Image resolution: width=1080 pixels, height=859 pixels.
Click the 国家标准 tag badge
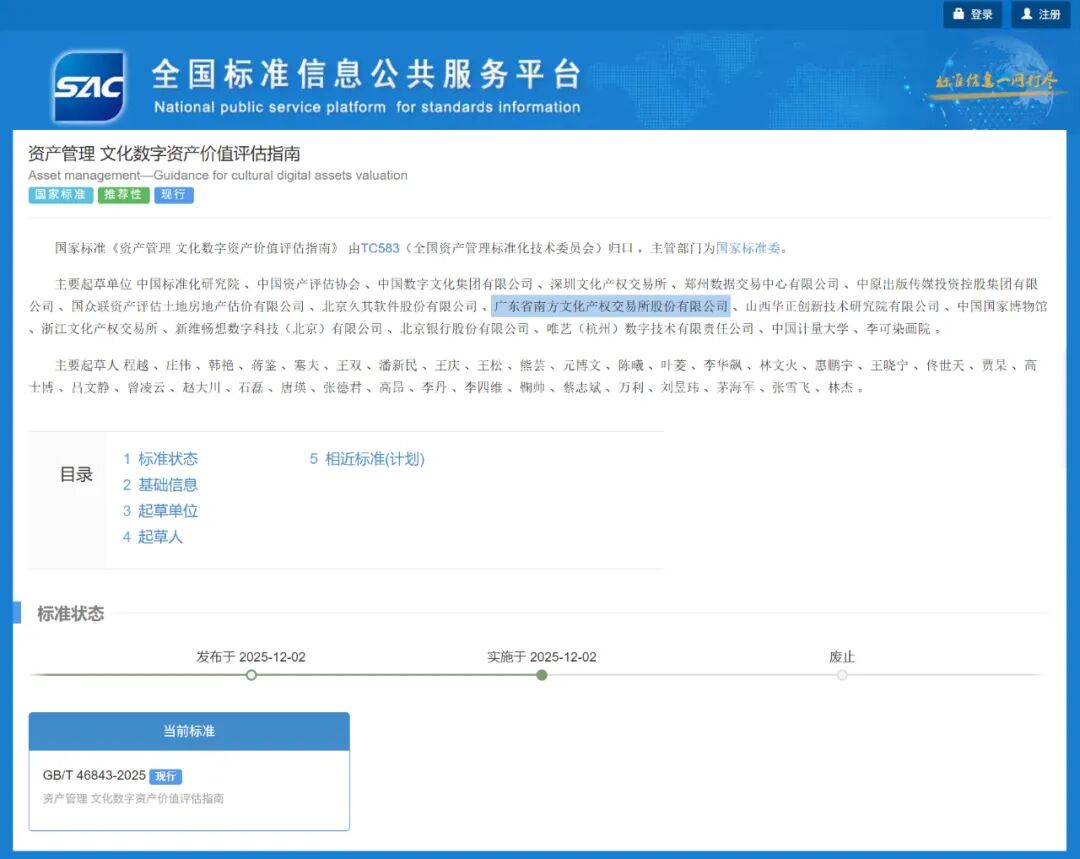click(61, 195)
